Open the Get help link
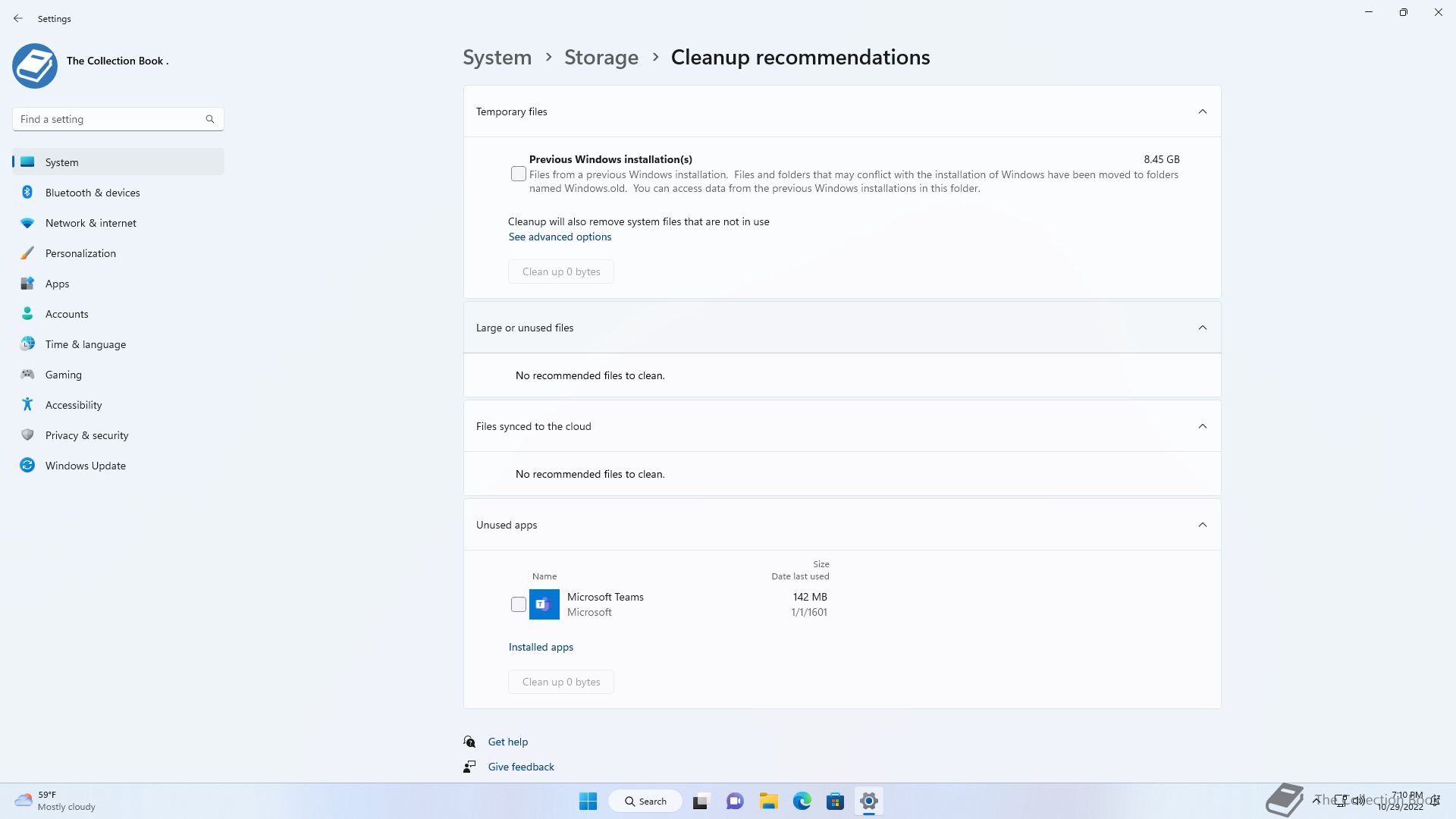1456x819 pixels. coord(508,742)
